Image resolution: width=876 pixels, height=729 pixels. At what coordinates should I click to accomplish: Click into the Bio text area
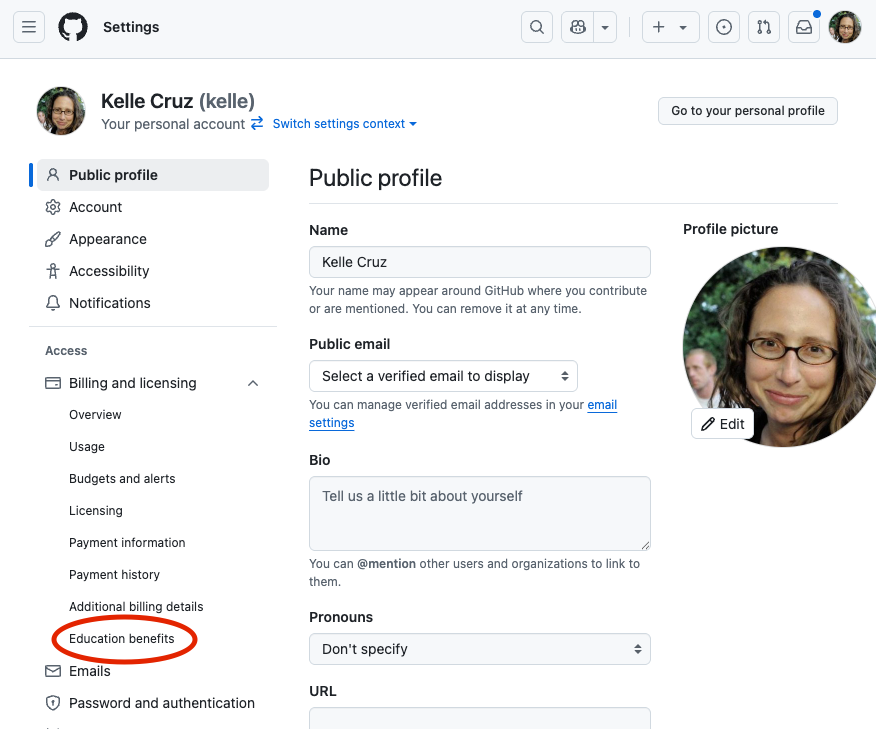coord(480,513)
